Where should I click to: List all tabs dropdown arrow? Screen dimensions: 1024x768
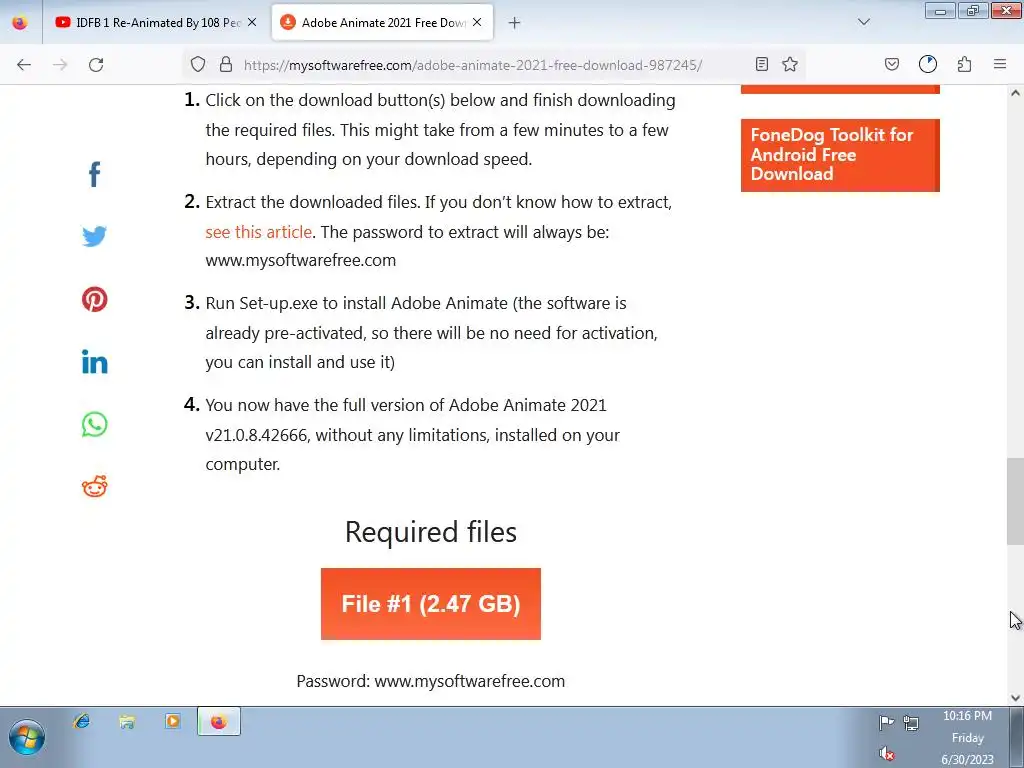864,22
